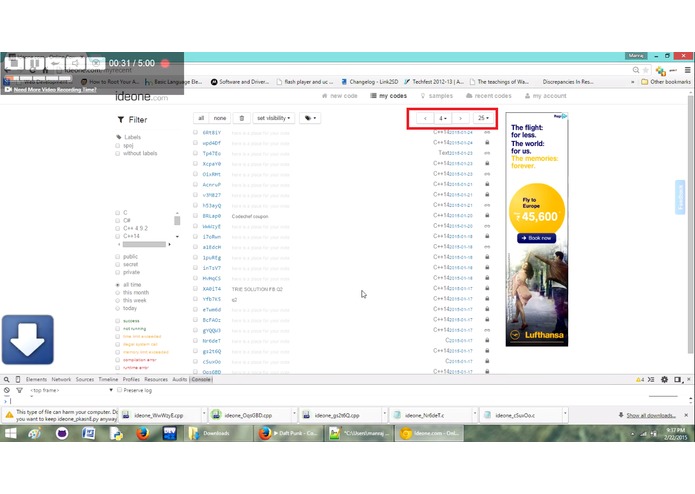The image size is (695, 494).
Task: Change DevTools dock side icon
Action: click(x=677, y=380)
